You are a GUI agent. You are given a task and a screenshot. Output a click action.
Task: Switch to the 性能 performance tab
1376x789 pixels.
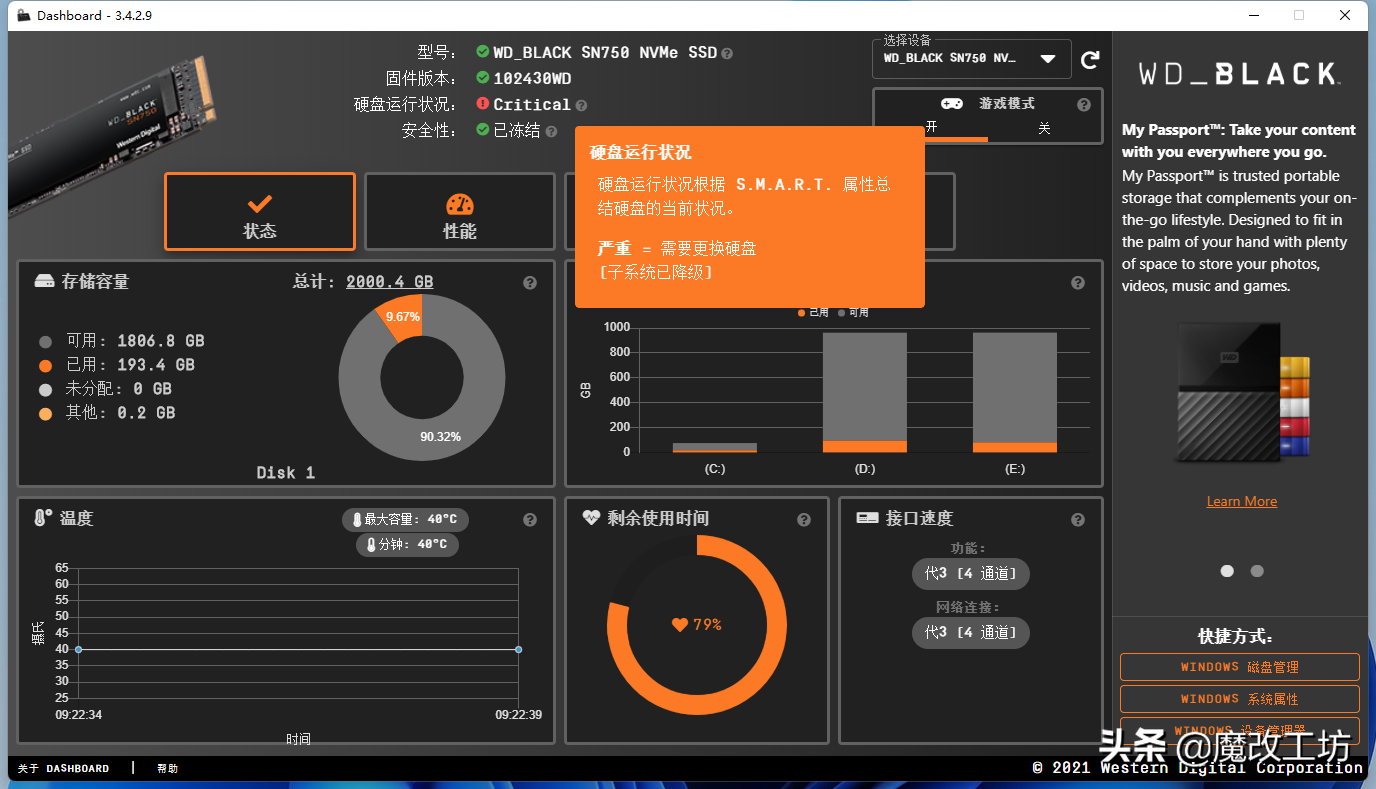pyautogui.click(x=460, y=212)
